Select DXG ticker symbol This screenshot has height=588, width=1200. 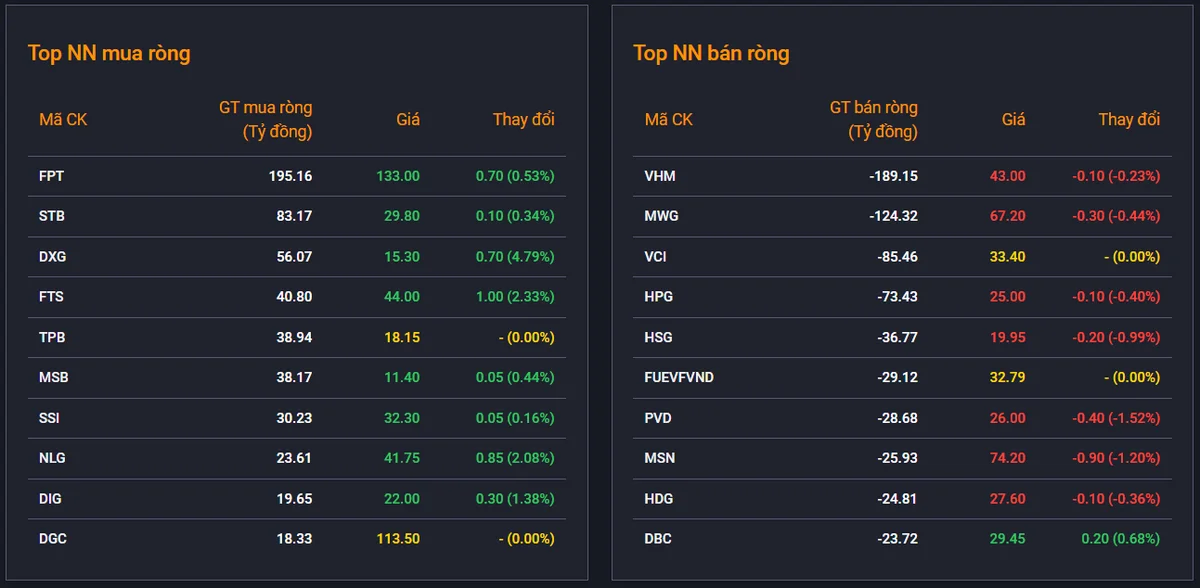[53, 257]
